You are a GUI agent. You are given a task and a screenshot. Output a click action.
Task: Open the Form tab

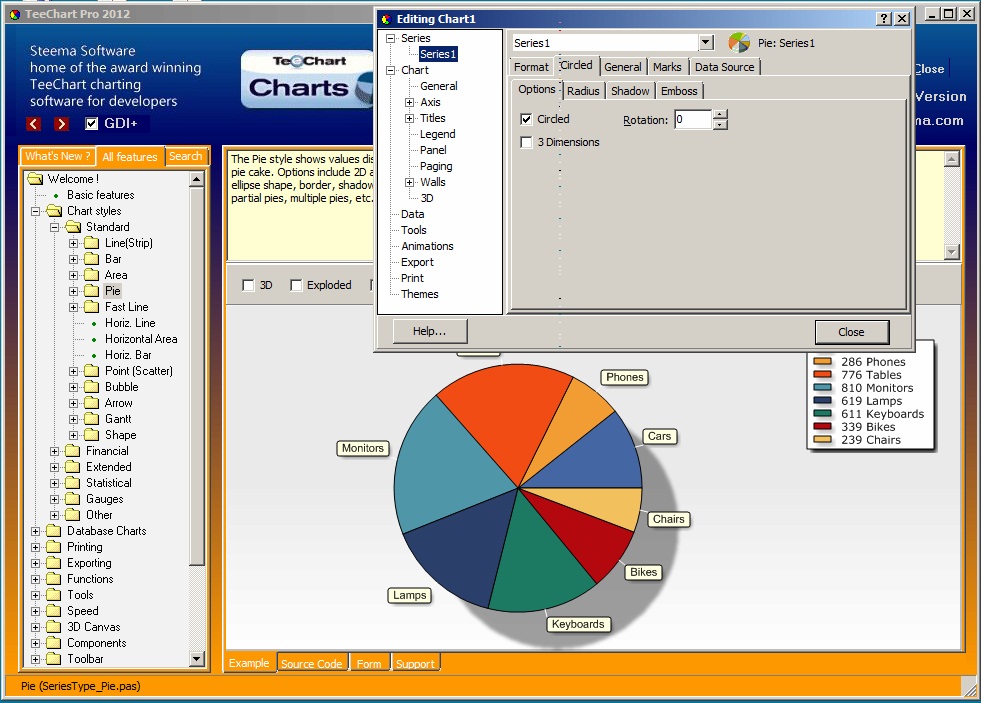(x=369, y=664)
